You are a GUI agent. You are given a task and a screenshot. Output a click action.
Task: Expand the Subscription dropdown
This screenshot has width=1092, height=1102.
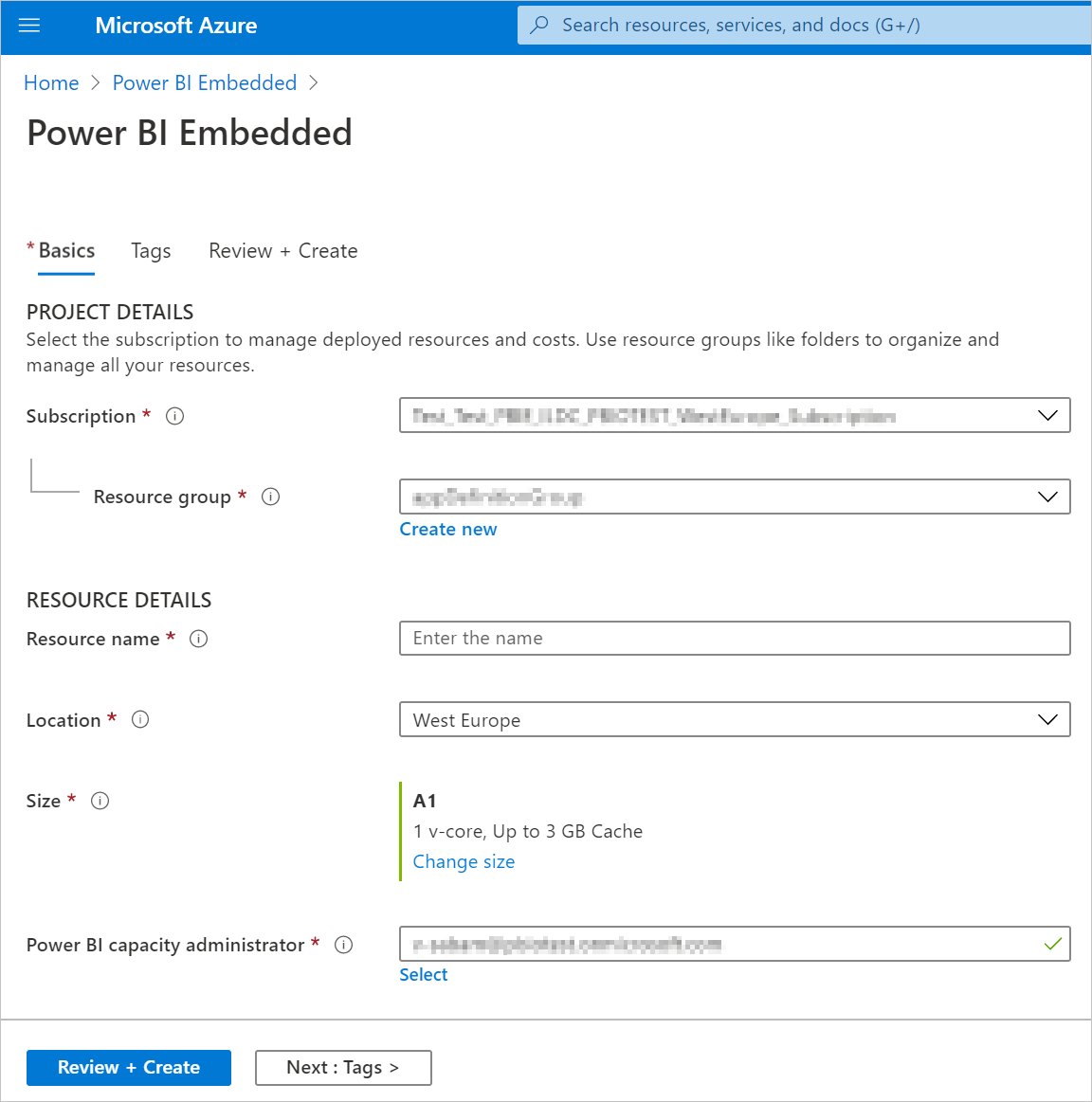pyautogui.click(x=1047, y=416)
